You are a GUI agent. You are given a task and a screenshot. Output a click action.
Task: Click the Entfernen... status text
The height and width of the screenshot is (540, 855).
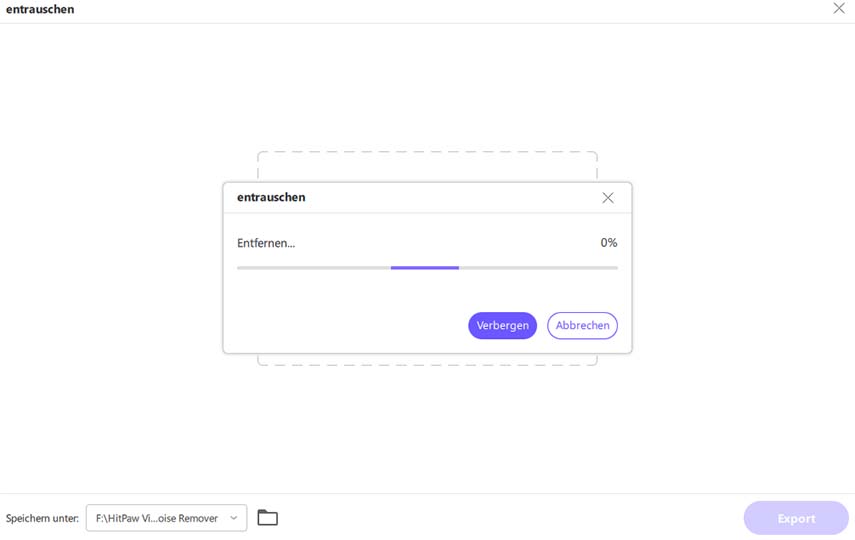pos(266,243)
